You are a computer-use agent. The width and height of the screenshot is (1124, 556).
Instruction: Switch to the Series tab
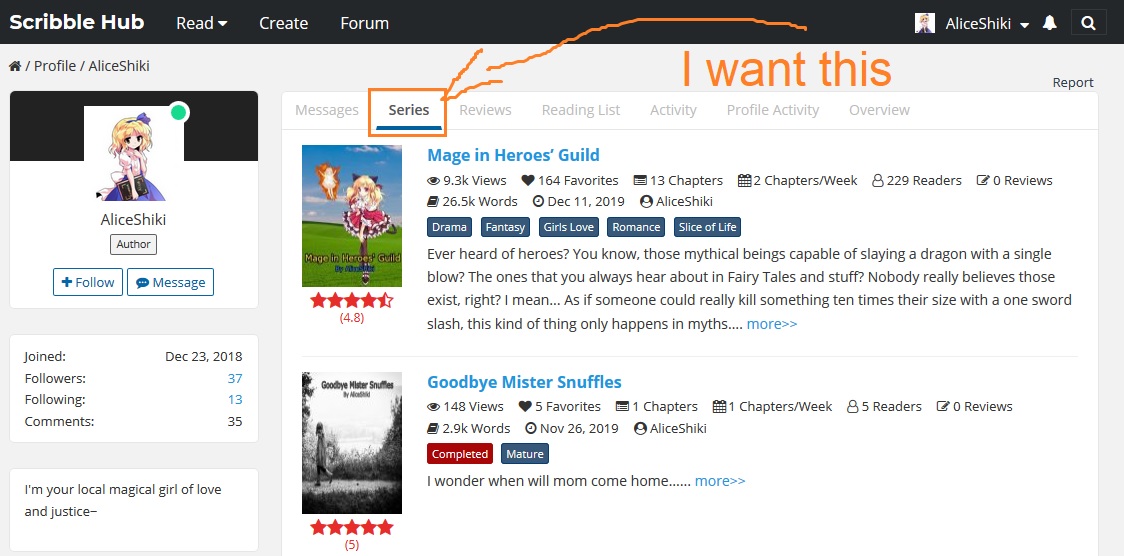pos(409,110)
